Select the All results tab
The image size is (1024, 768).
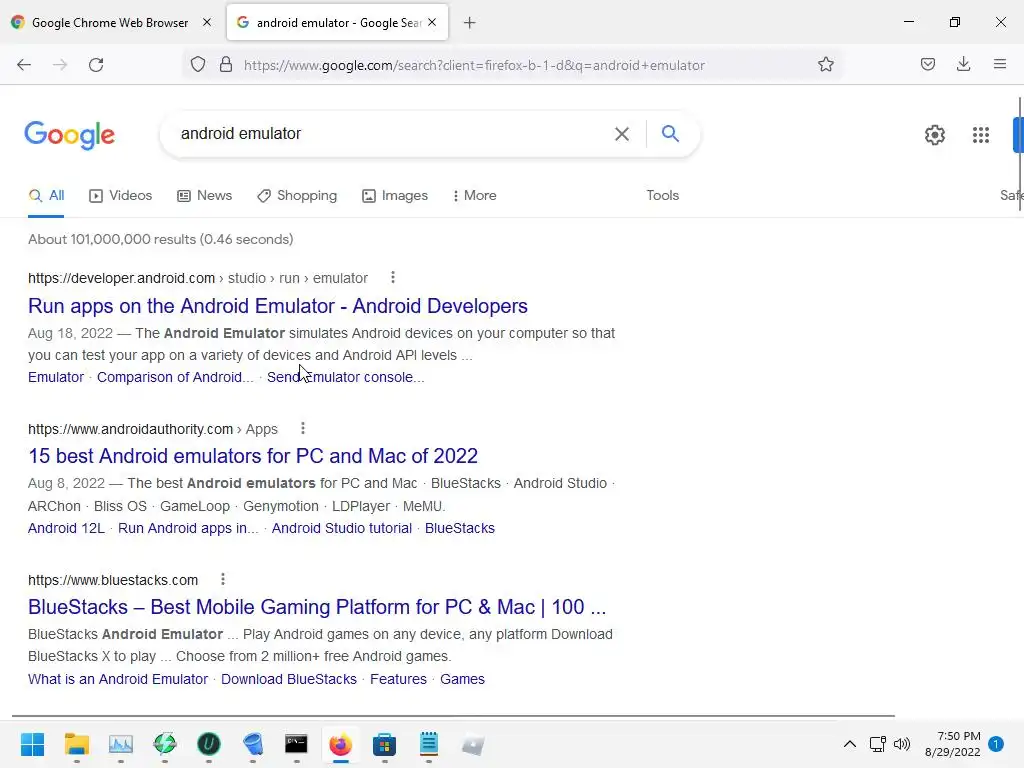[x=46, y=196]
